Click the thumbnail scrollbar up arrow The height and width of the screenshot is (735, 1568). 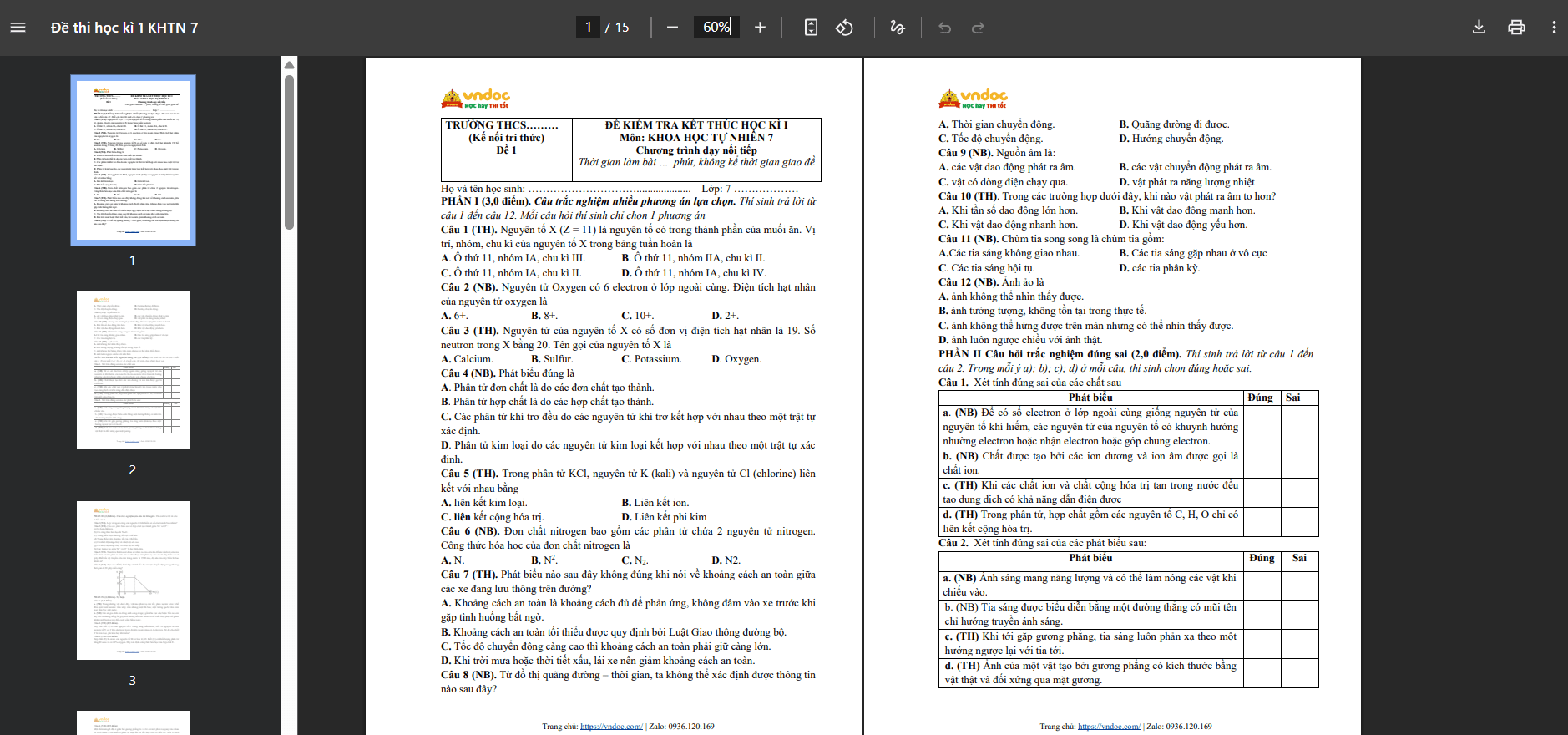pyautogui.click(x=289, y=65)
